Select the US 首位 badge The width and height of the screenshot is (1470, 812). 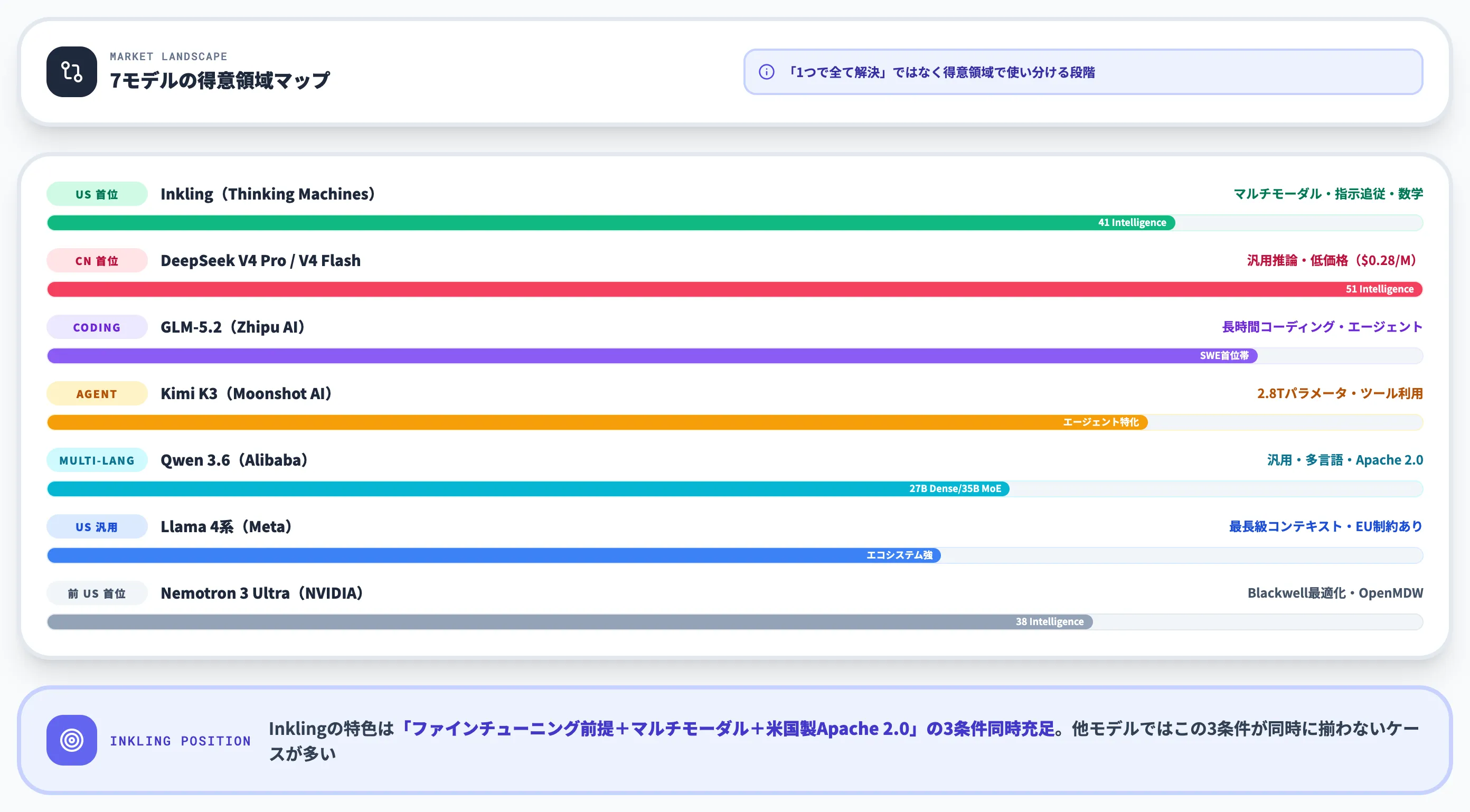click(97, 194)
